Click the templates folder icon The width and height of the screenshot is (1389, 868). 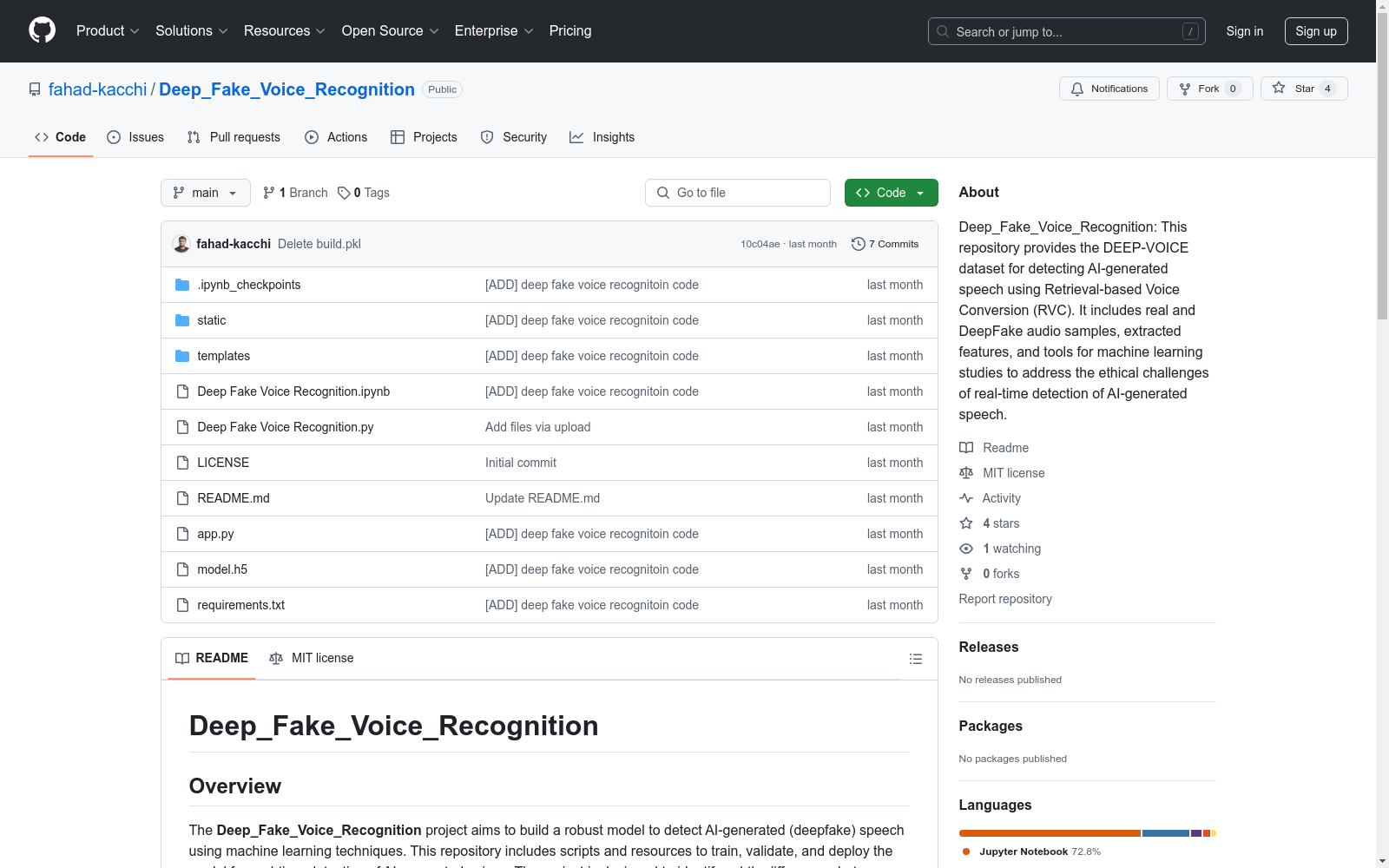coord(182,356)
